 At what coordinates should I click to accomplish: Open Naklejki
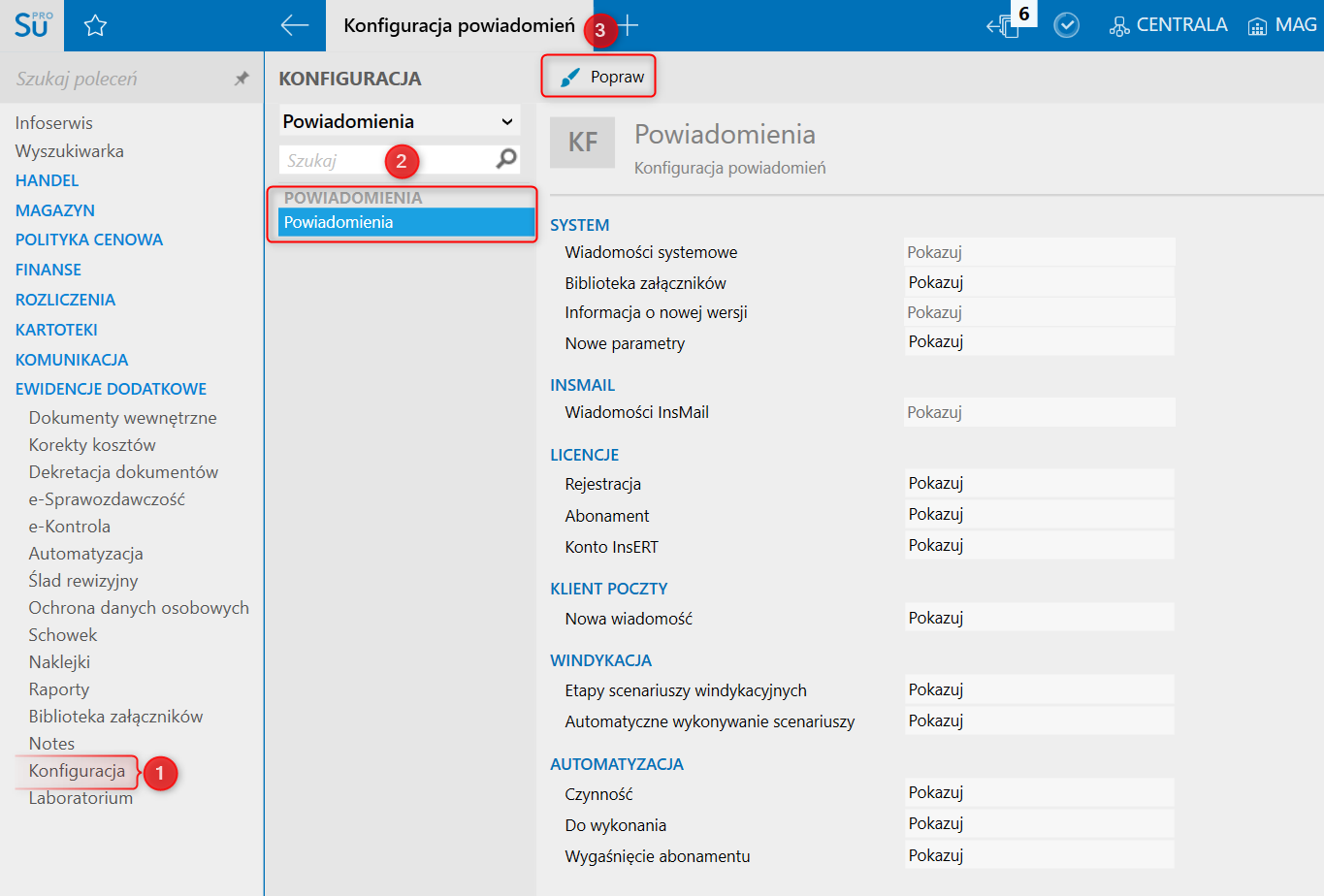click(59, 662)
